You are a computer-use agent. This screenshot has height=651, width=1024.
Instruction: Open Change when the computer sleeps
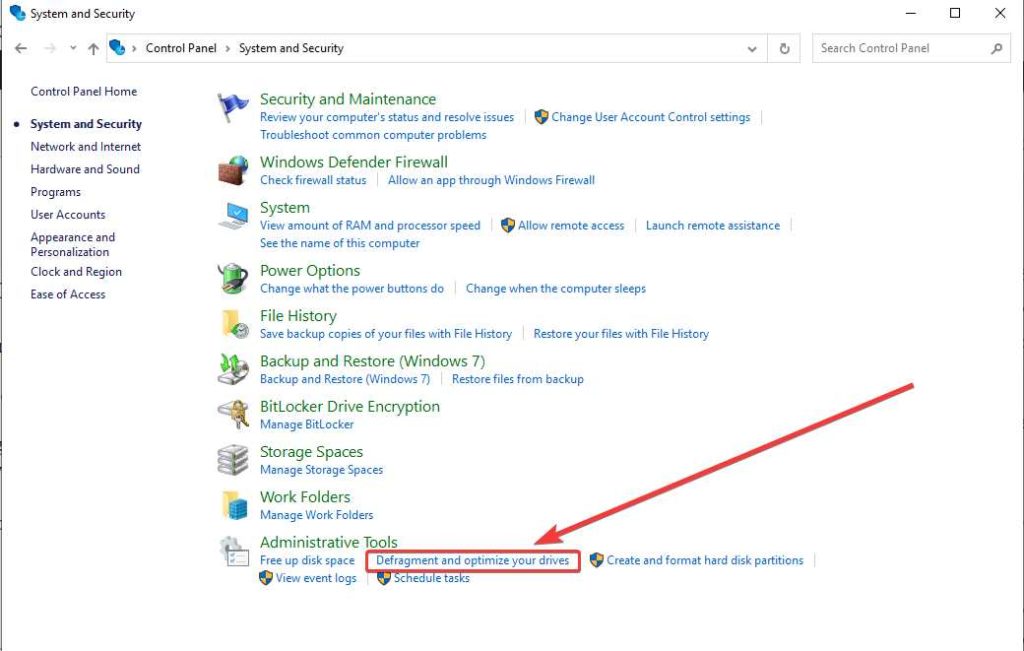click(556, 289)
